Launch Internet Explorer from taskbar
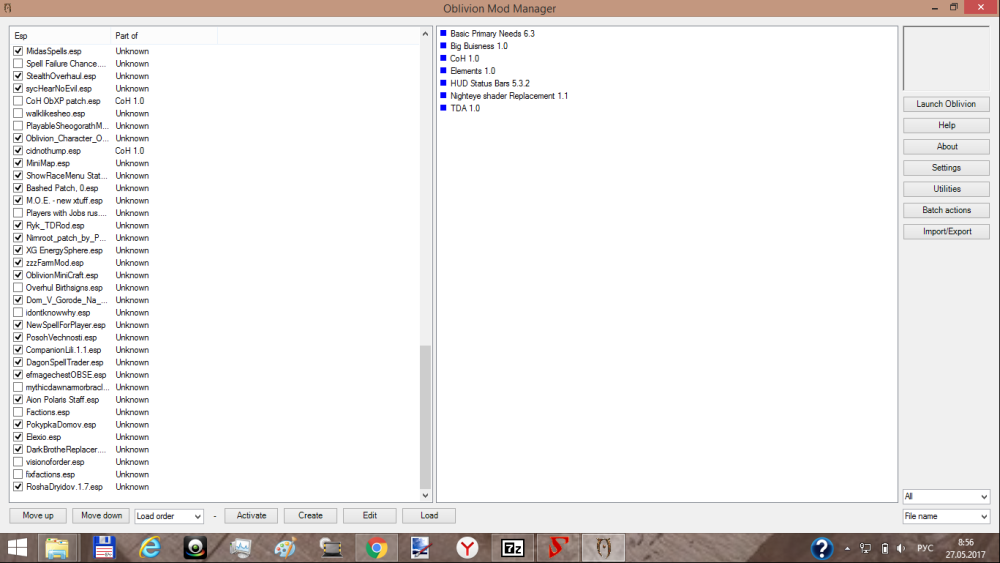Screen dimensions: 1000x563 [x=150, y=548]
